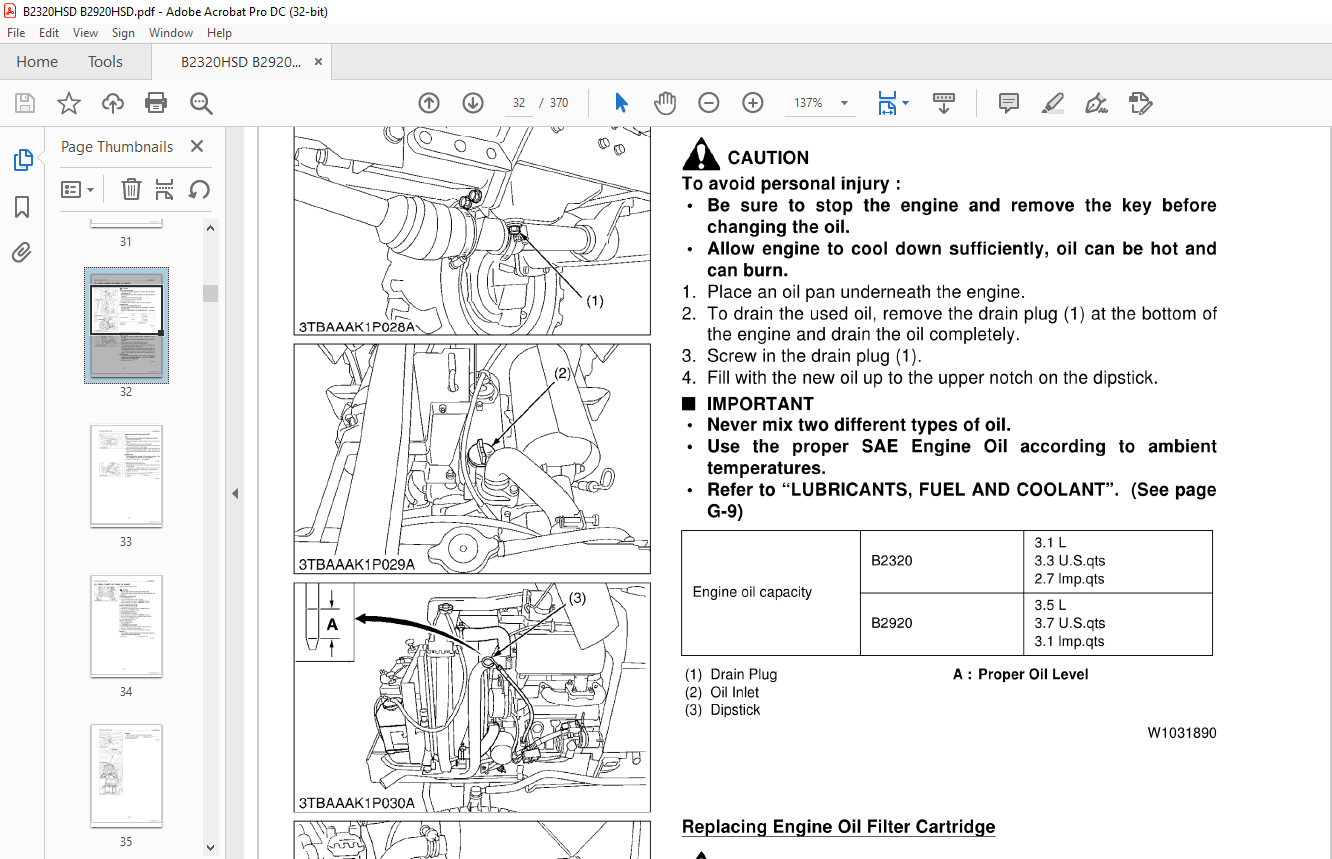Click the page number input field
This screenshot has height=859, width=1332.
(x=518, y=103)
